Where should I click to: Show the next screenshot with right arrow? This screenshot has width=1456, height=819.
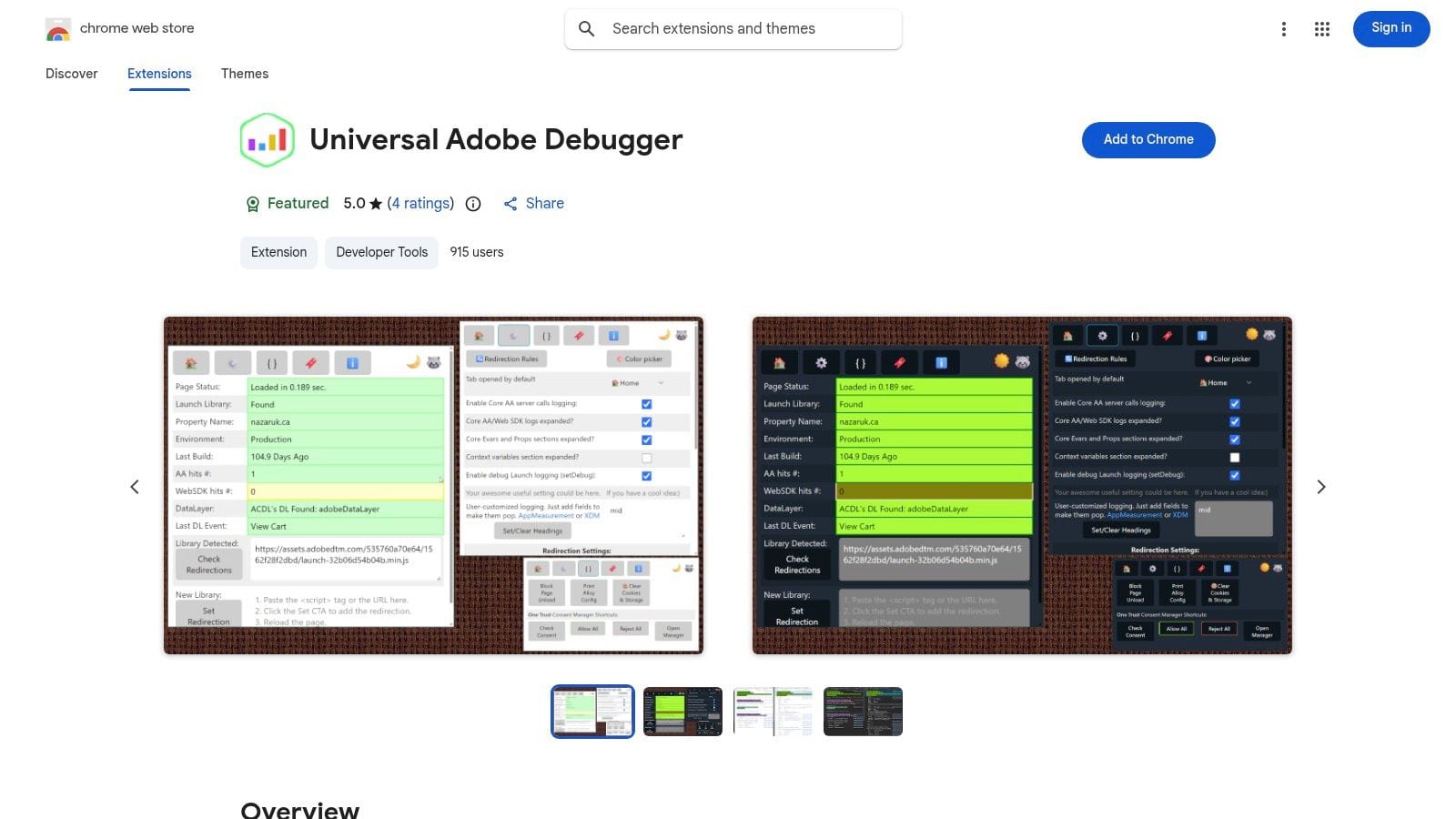pyautogui.click(x=1321, y=487)
